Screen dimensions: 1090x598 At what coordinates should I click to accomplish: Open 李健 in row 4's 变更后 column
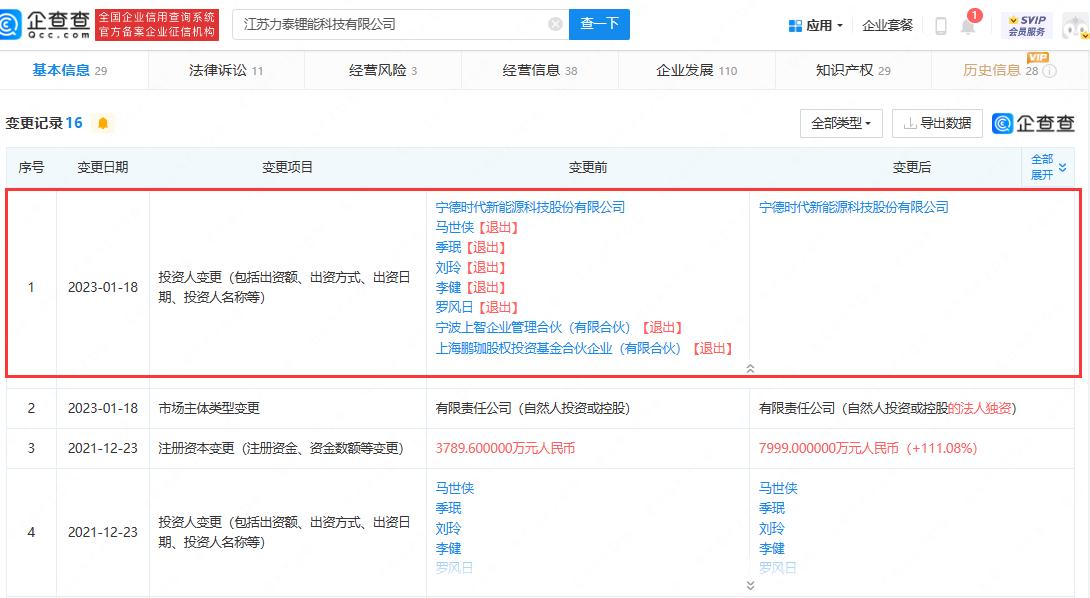772,549
